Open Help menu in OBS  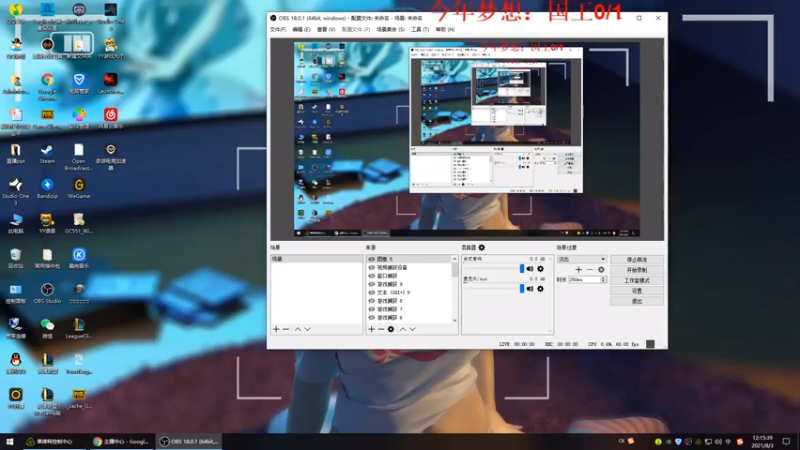[445, 30]
